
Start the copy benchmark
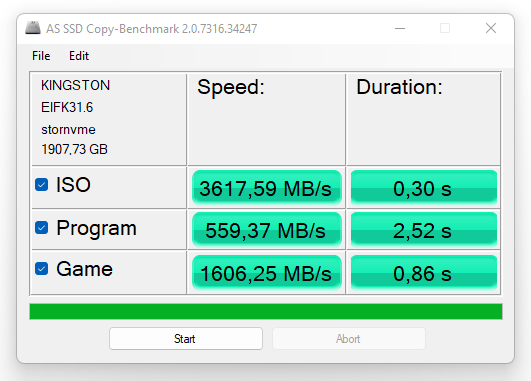click(186, 339)
